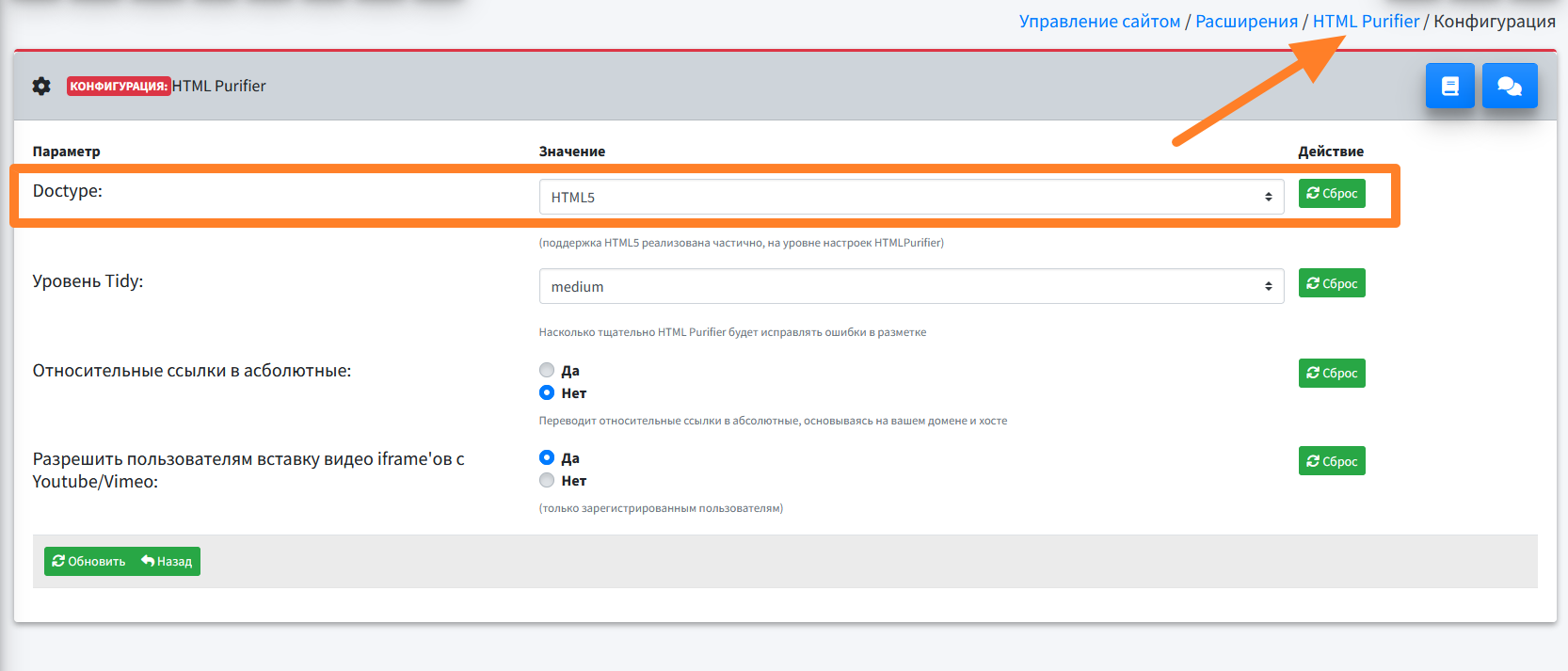
Task: Click the relative links description hint
Action: (773, 421)
